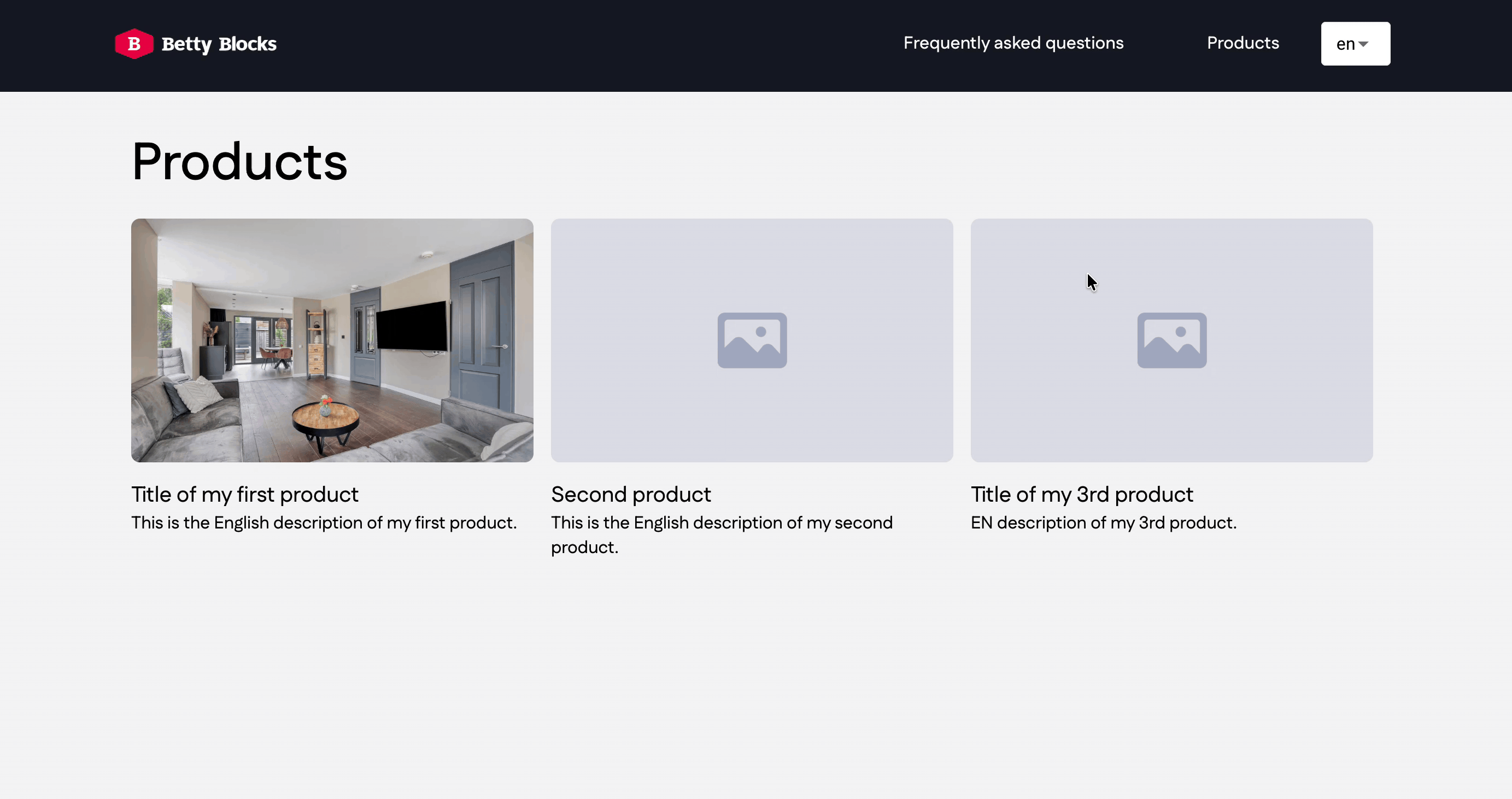
Task: Click the 'EN description of my 3rd product' text
Action: coord(1104,522)
